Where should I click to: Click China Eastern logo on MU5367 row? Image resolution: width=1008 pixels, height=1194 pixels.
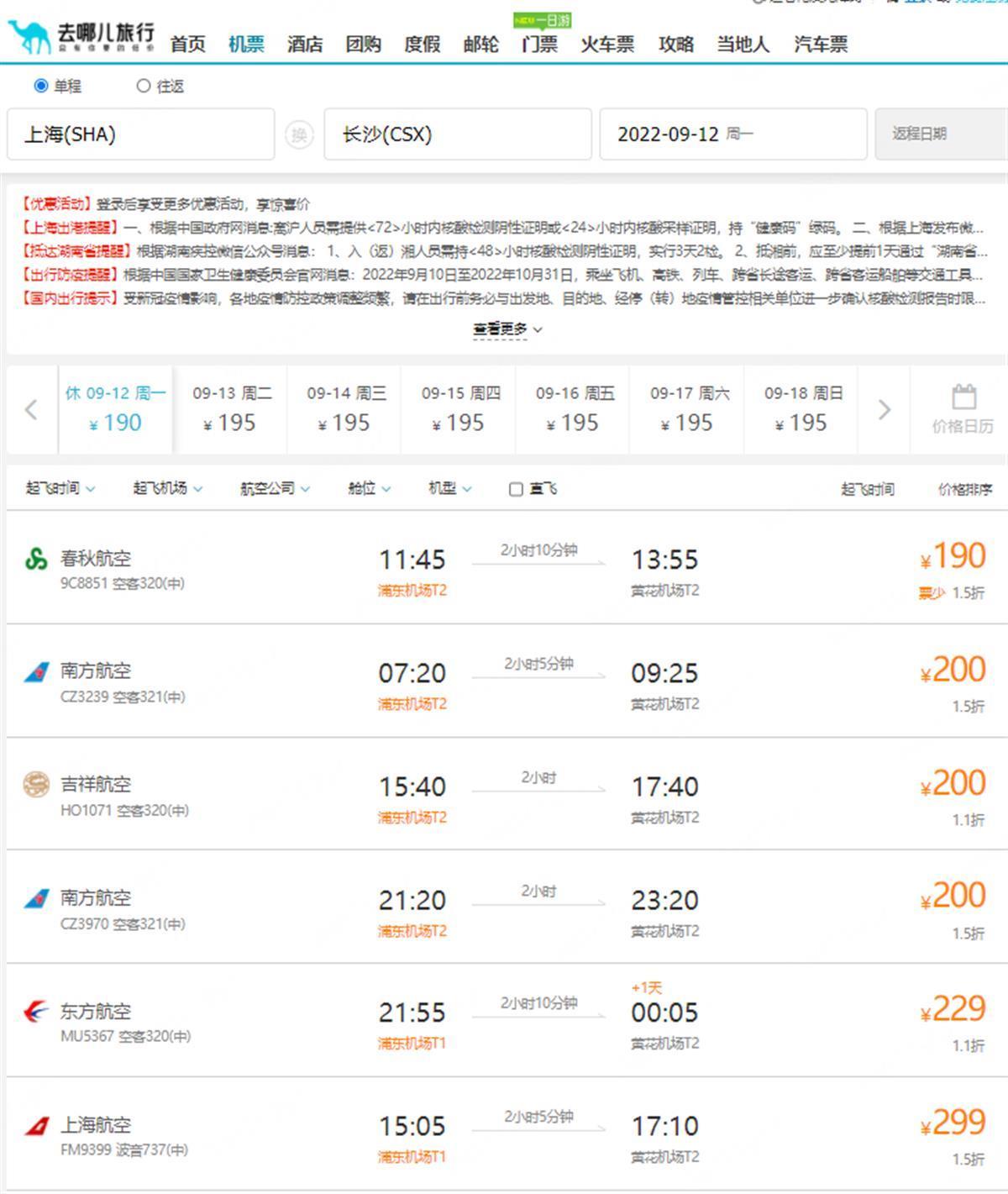[x=36, y=1012]
